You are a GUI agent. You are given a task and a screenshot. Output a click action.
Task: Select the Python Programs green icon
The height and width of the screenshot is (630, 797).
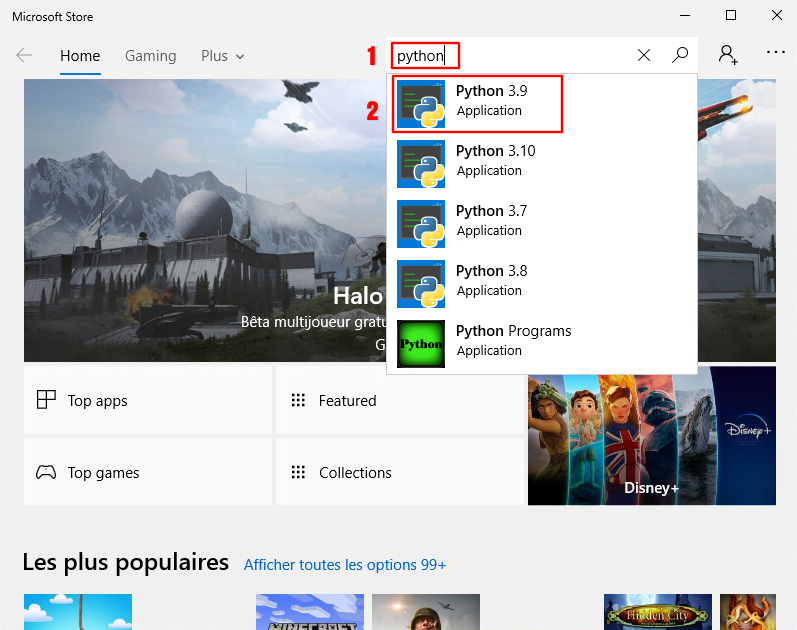421,344
